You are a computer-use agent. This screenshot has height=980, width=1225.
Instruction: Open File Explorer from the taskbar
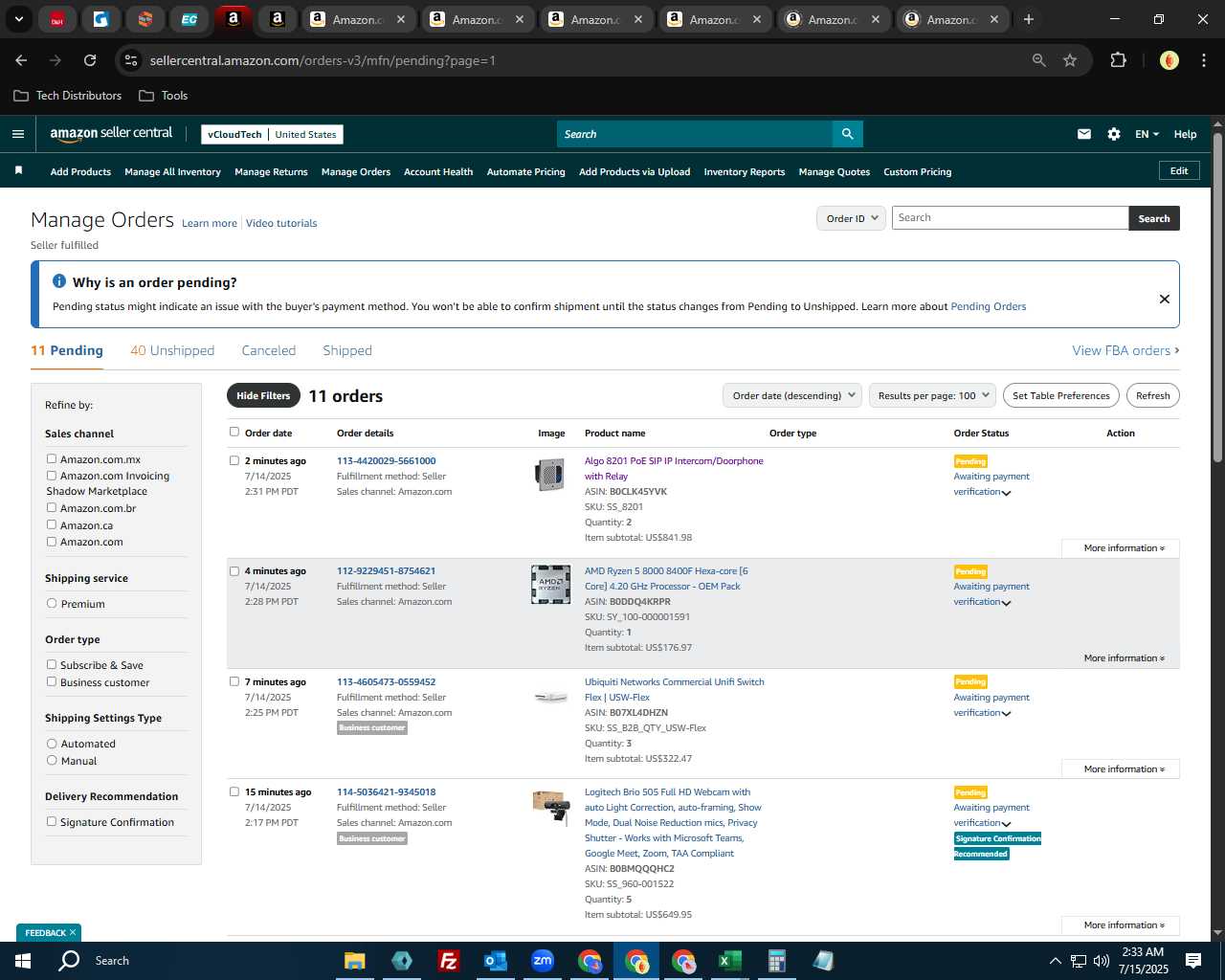click(x=355, y=961)
